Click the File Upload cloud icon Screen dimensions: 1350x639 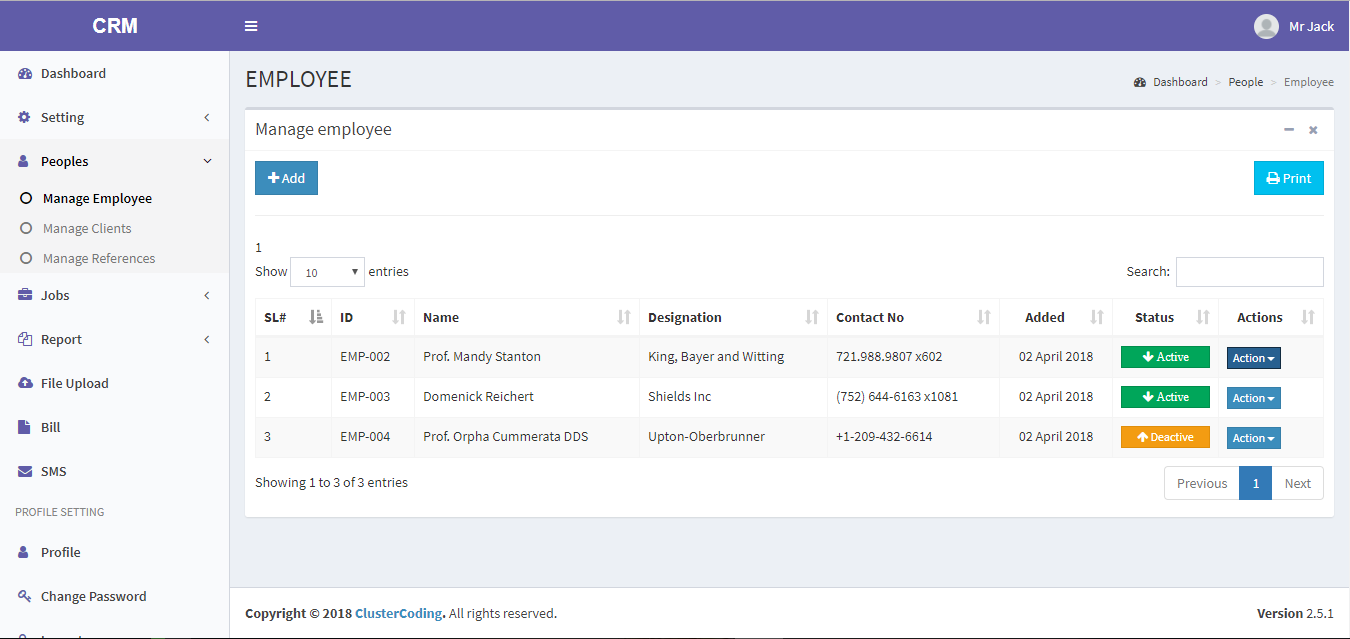[x=25, y=384]
